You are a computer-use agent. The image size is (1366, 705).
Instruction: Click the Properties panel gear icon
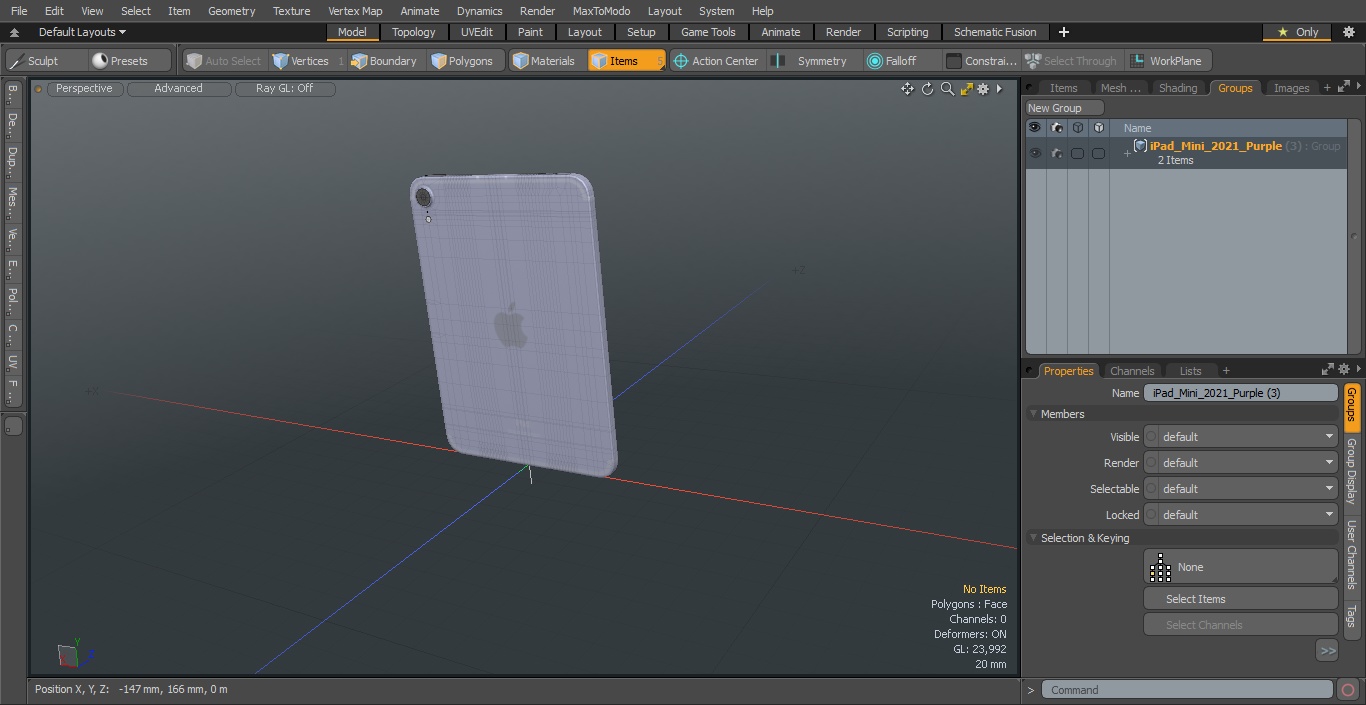(x=1344, y=369)
